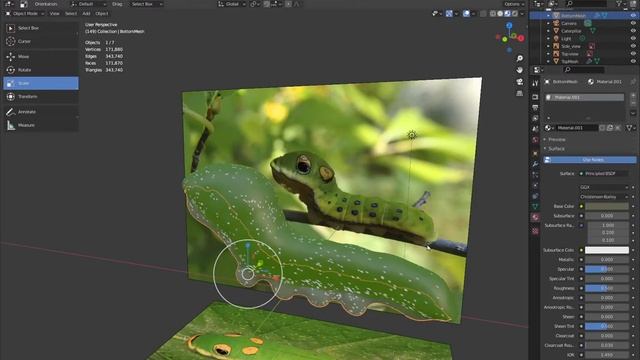
Task: Toggle X-ray mode in viewport header
Action: pyautogui.click(x=483, y=13)
